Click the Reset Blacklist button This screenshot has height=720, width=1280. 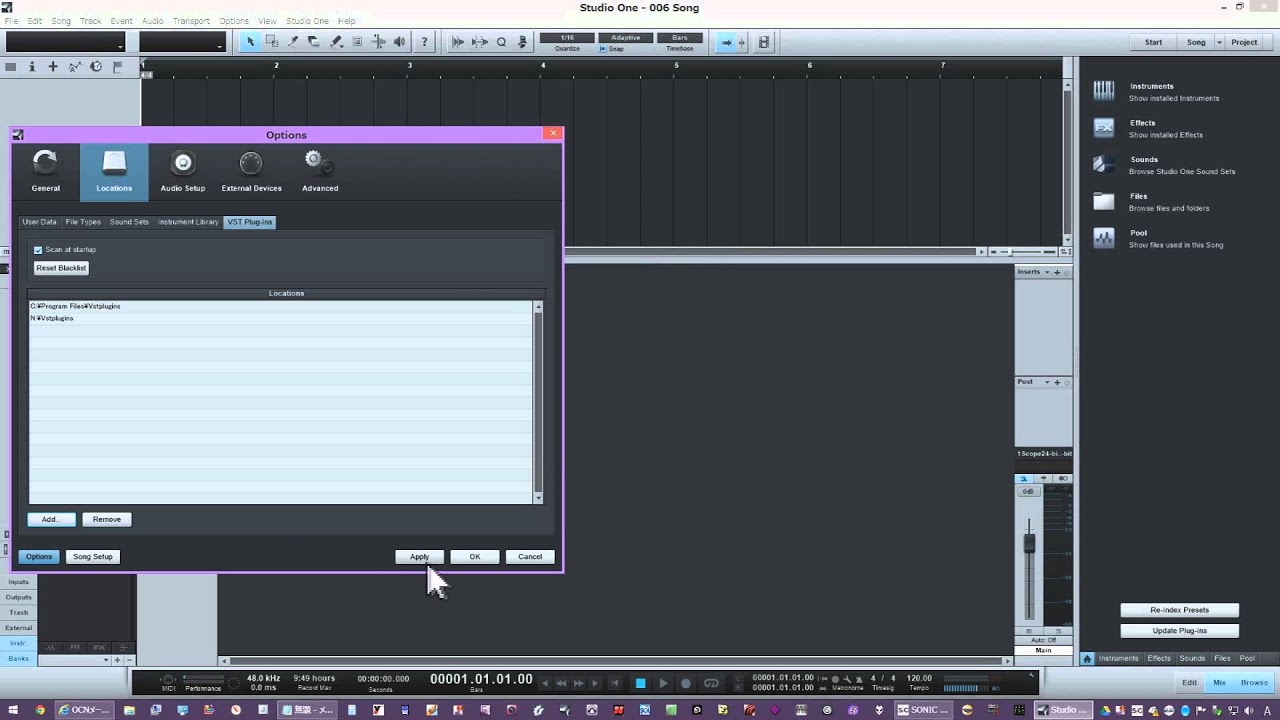click(61, 268)
